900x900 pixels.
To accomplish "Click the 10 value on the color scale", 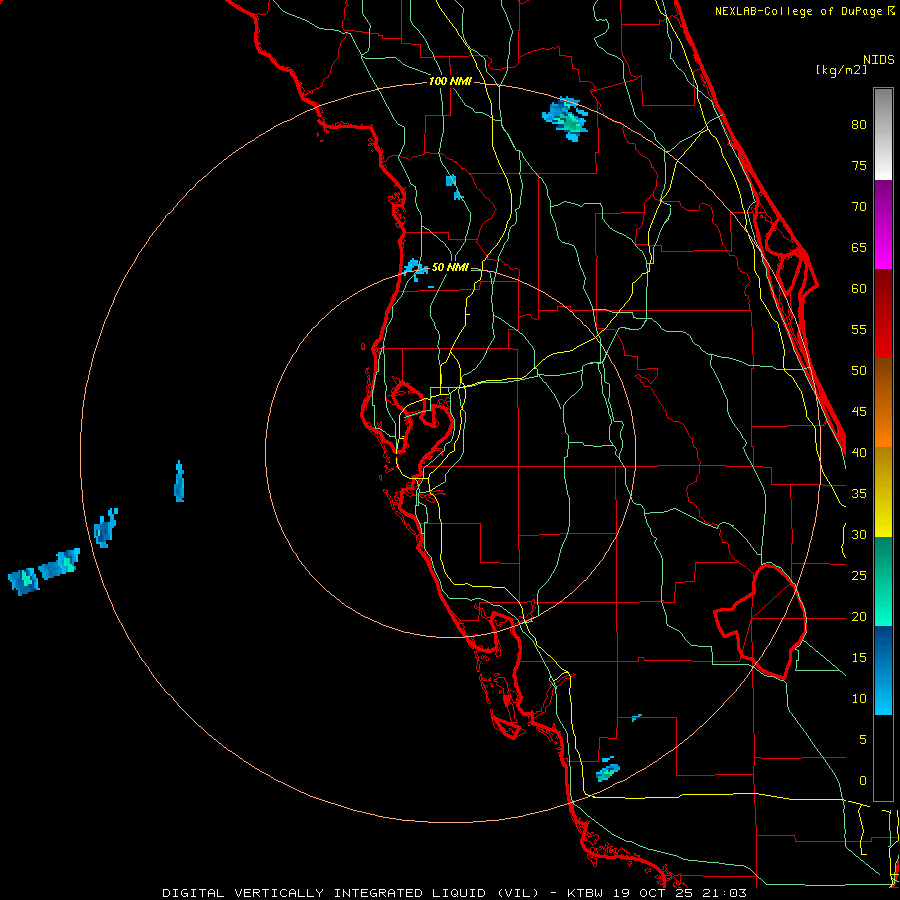I will pyautogui.click(x=859, y=699).
